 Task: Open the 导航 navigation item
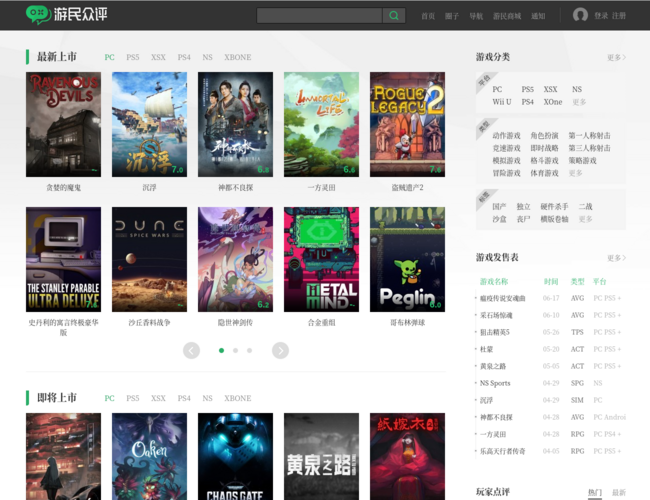(476, 16)
